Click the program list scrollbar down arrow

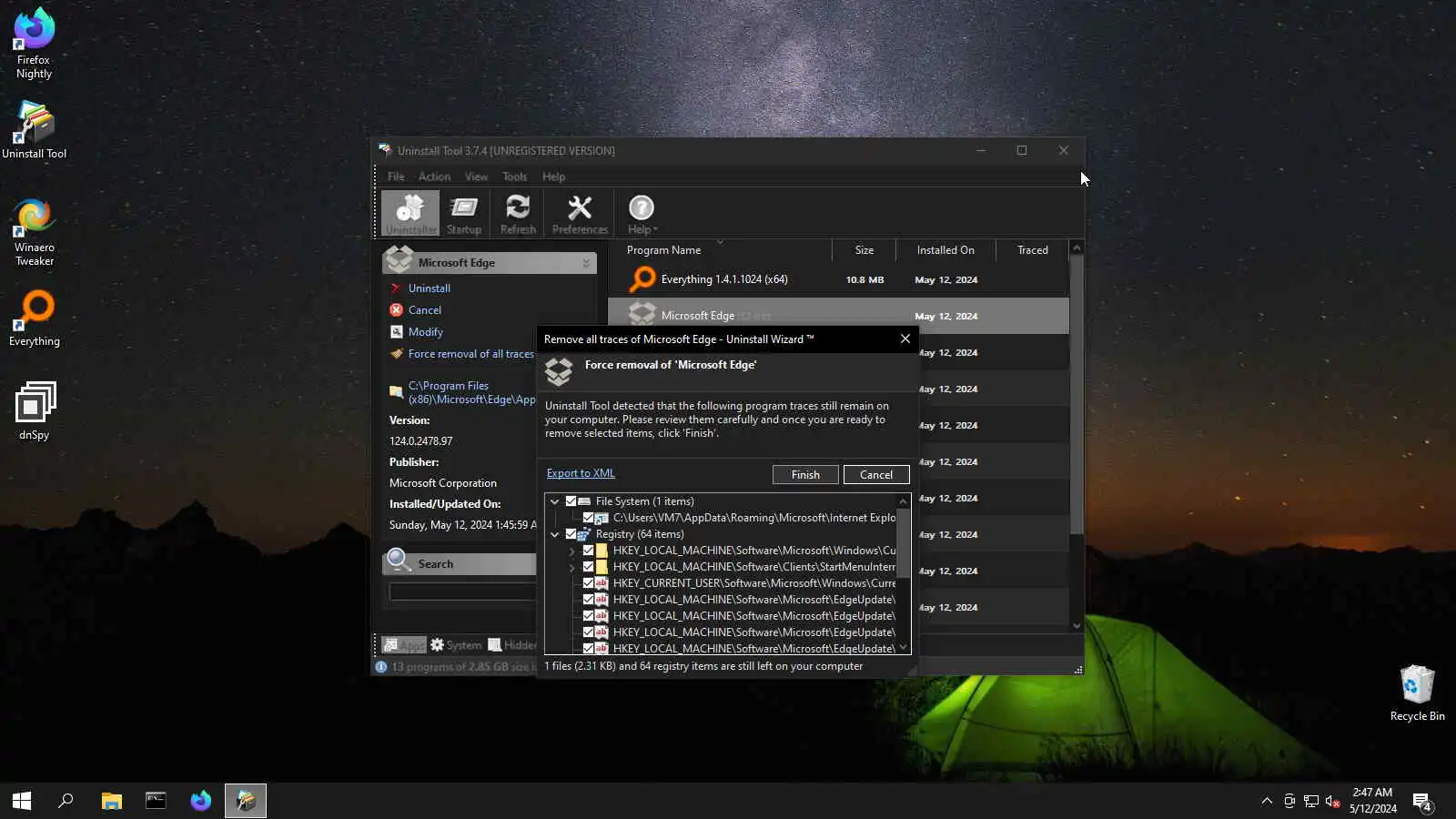point(1077,625)
